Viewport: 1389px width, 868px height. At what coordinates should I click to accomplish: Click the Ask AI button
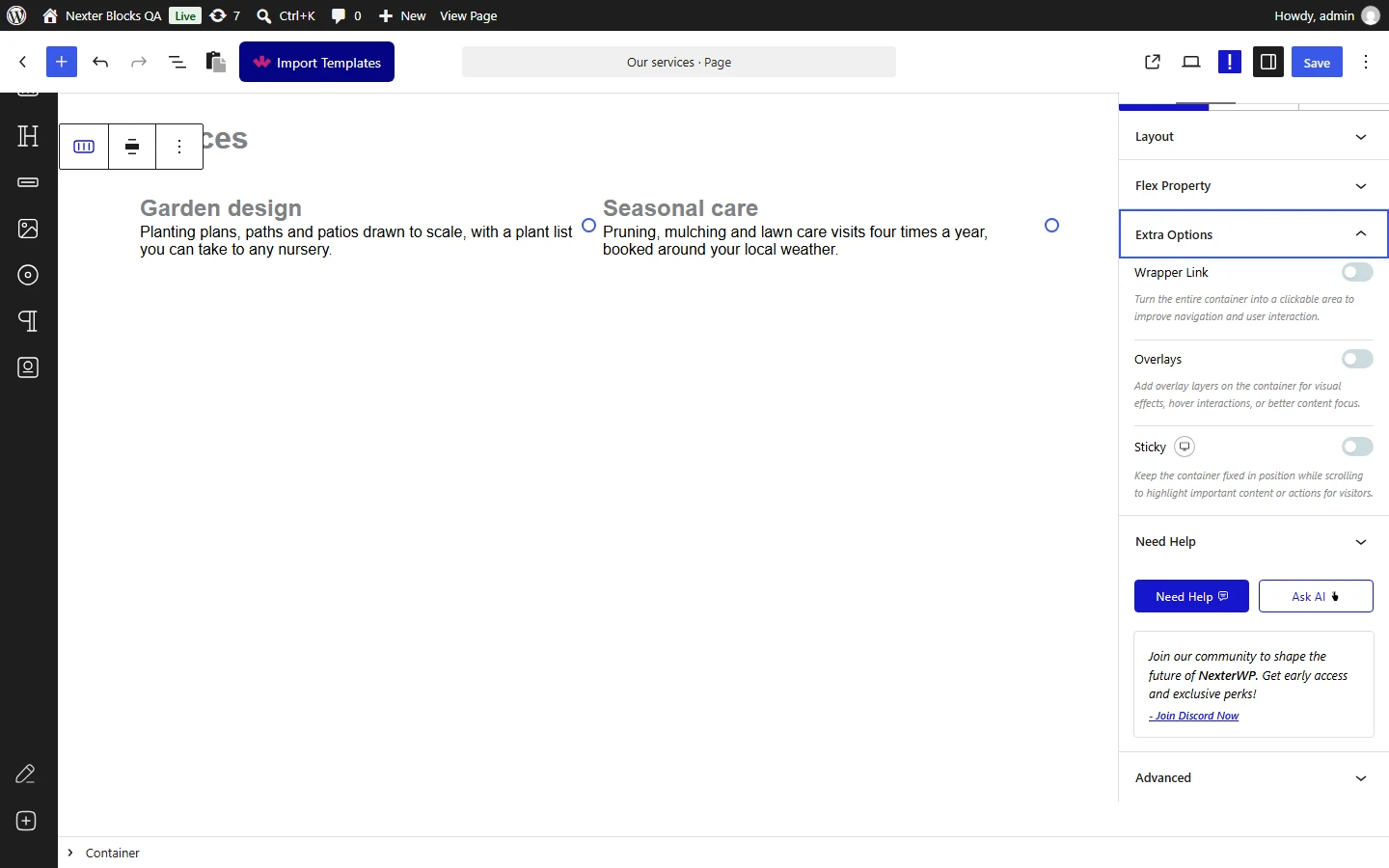[x=1316, y=596]
